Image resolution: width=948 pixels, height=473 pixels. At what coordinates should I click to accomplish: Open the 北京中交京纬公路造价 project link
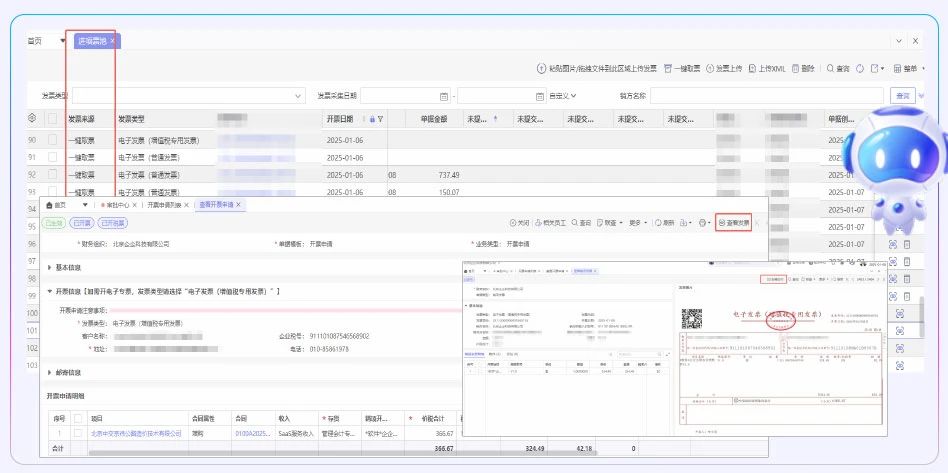pos(136,433)
